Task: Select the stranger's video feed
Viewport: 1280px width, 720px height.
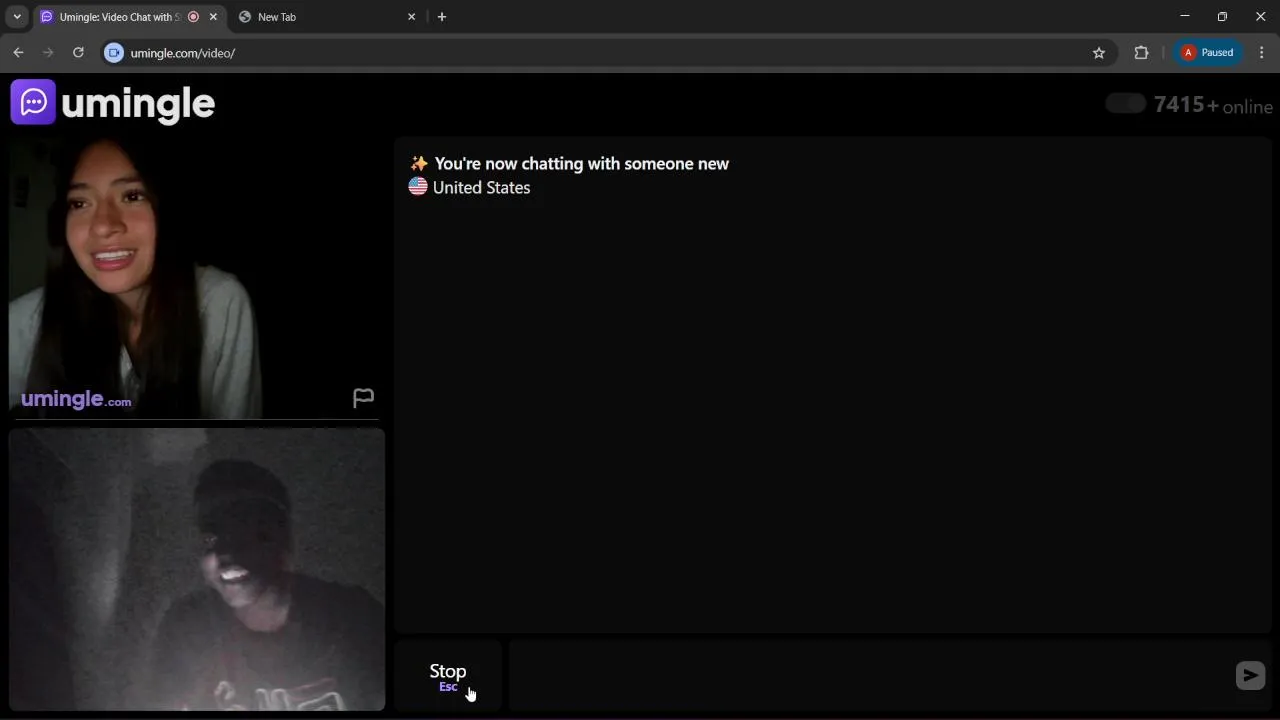Action: [196, 278]
